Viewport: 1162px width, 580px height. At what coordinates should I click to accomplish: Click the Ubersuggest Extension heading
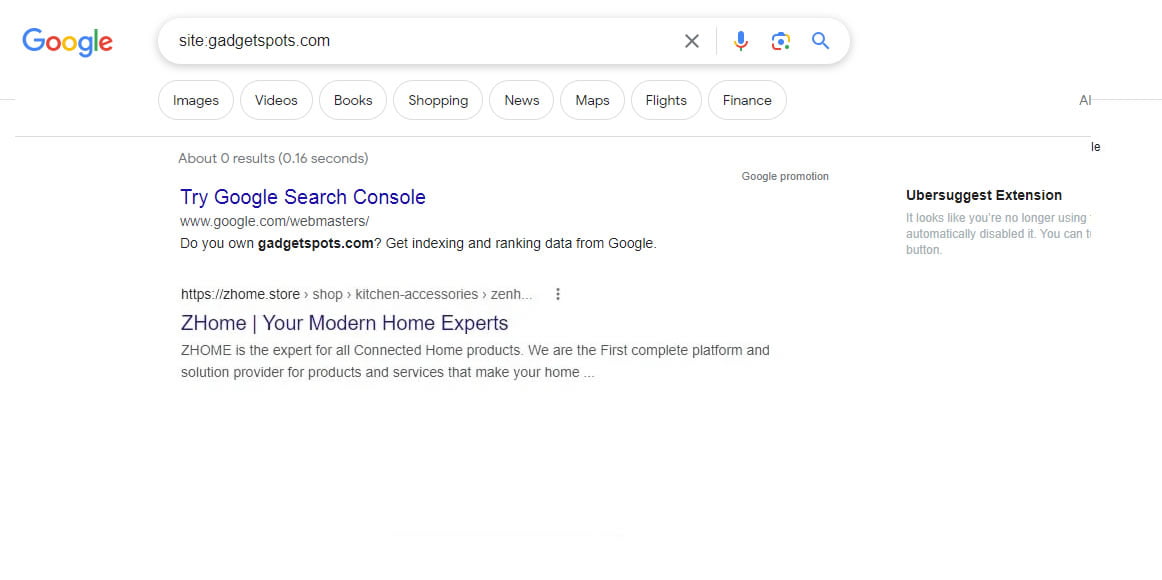tap(984, 195)
